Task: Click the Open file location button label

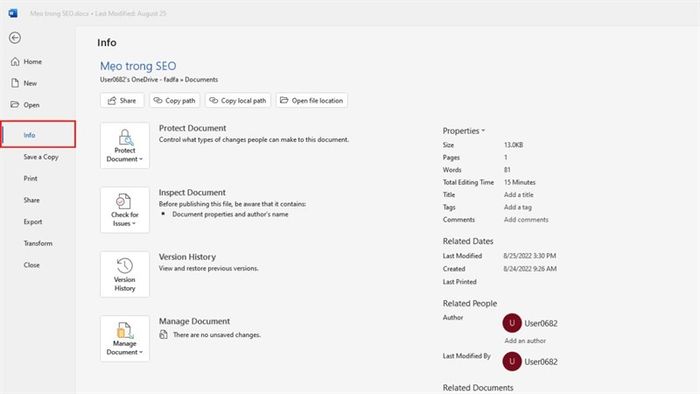Action: [x=317, y=101]
